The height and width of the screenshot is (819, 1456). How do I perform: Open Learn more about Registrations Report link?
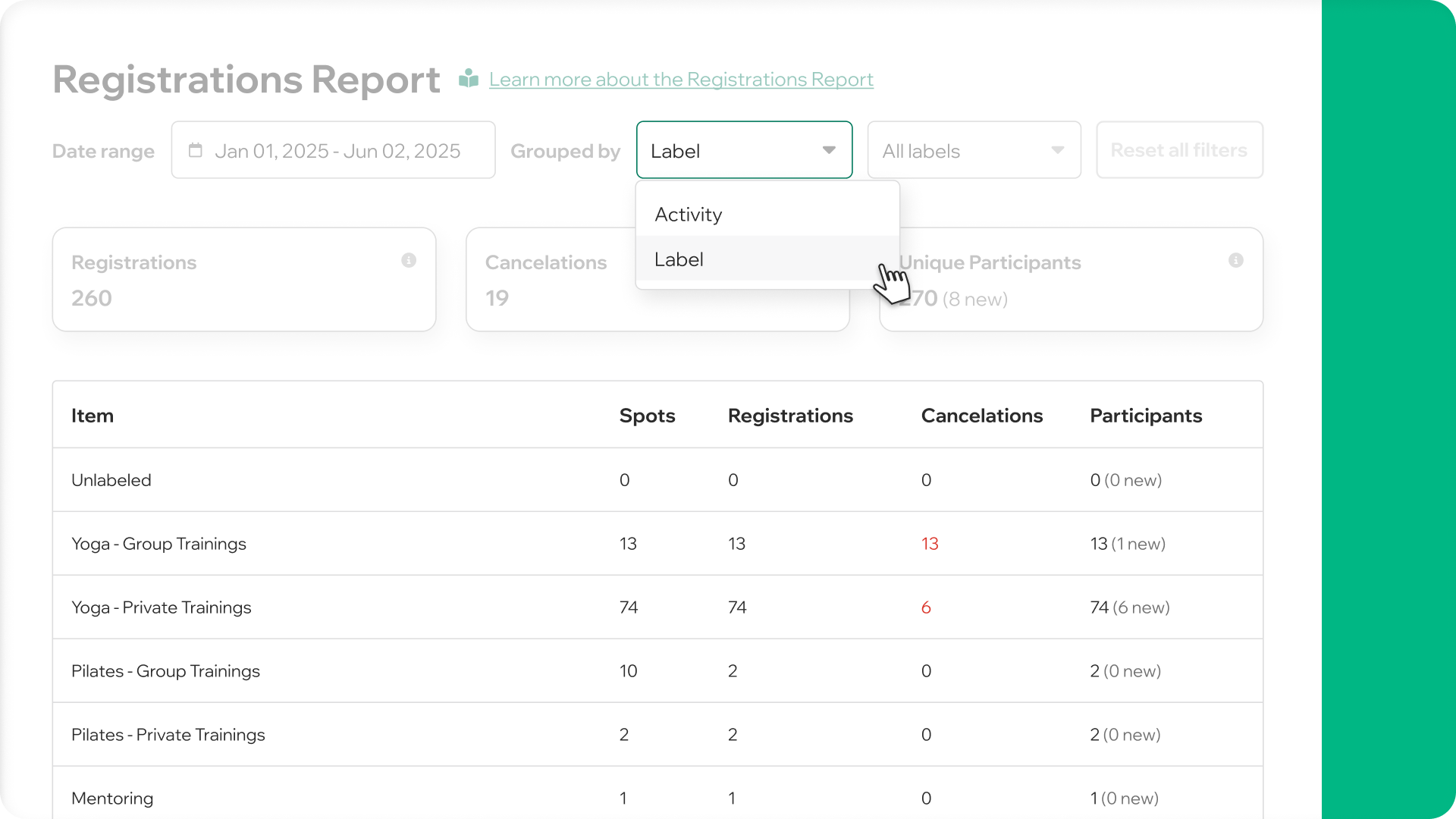pyautogui.click(x=680, y=80)
